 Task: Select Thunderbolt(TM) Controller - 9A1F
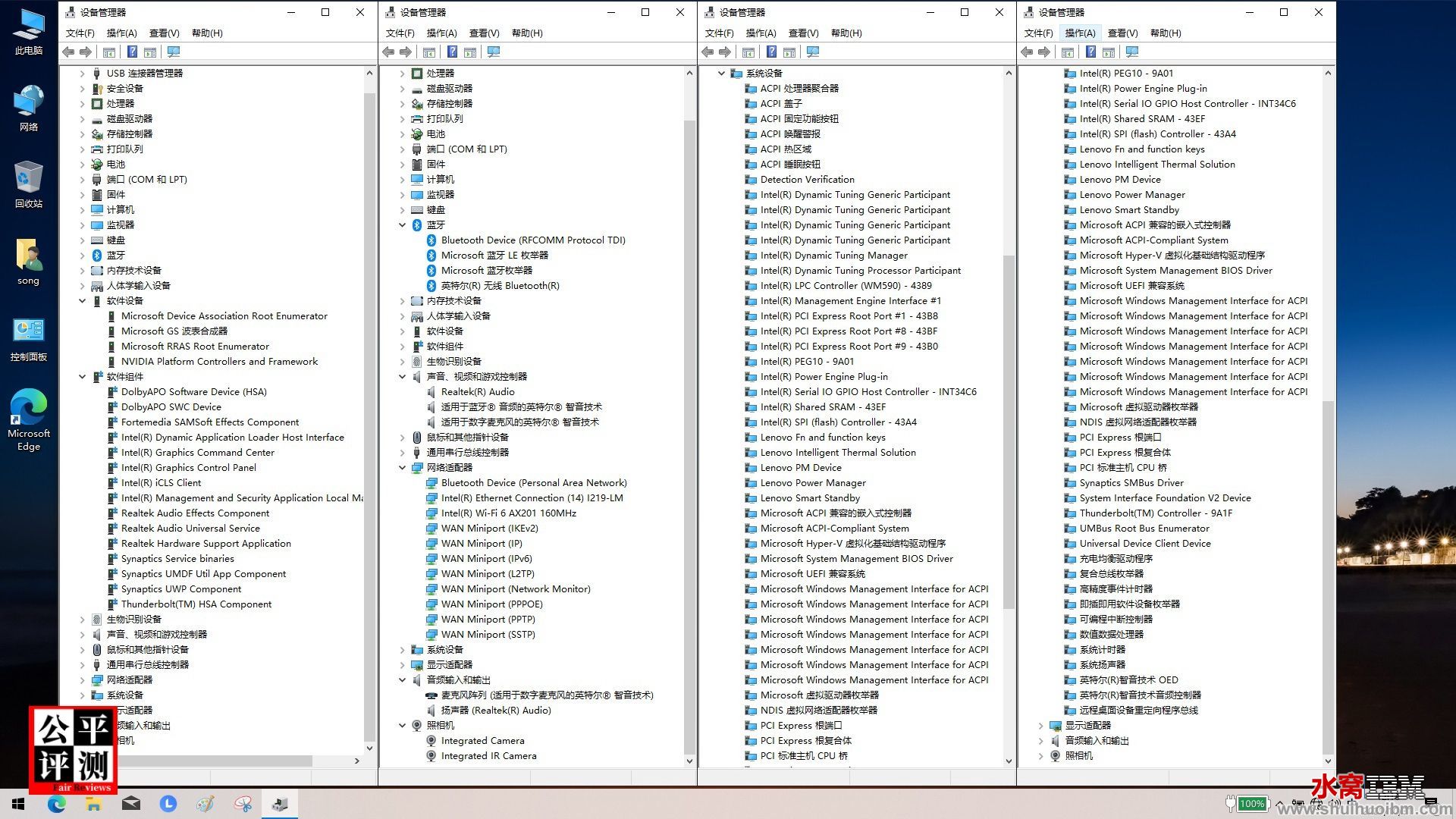1156,513
